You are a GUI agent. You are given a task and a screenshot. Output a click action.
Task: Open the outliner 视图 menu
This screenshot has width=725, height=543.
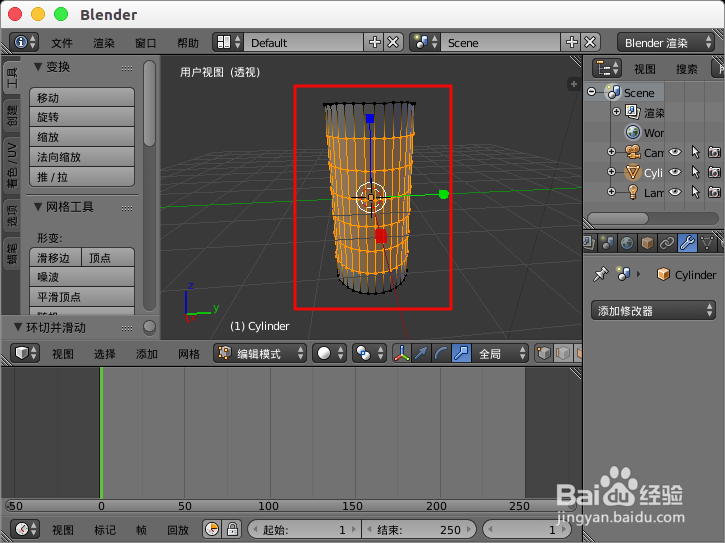pos(645,69)
